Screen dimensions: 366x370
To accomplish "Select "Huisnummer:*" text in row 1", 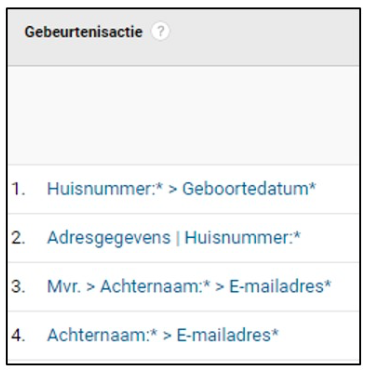I will [105, 189].
